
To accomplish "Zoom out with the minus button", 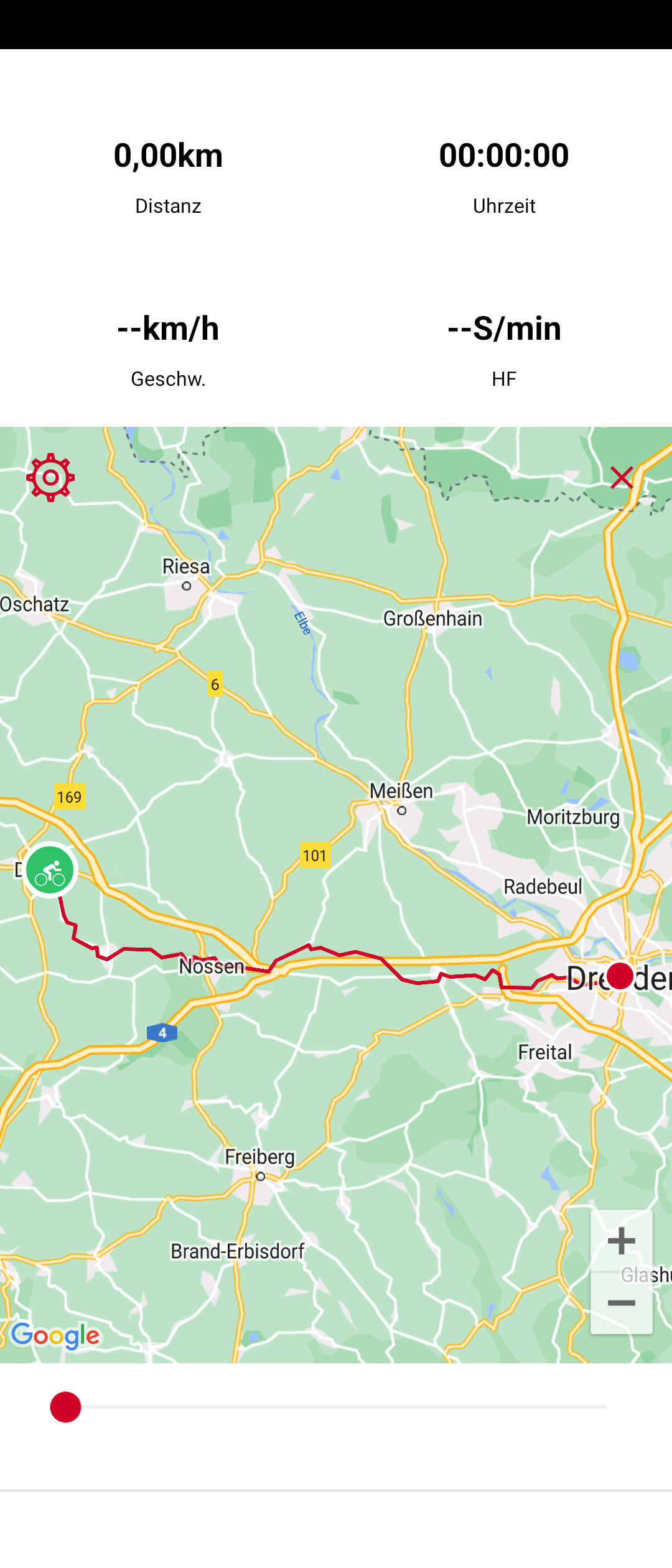I will [x=621, y=1303].
